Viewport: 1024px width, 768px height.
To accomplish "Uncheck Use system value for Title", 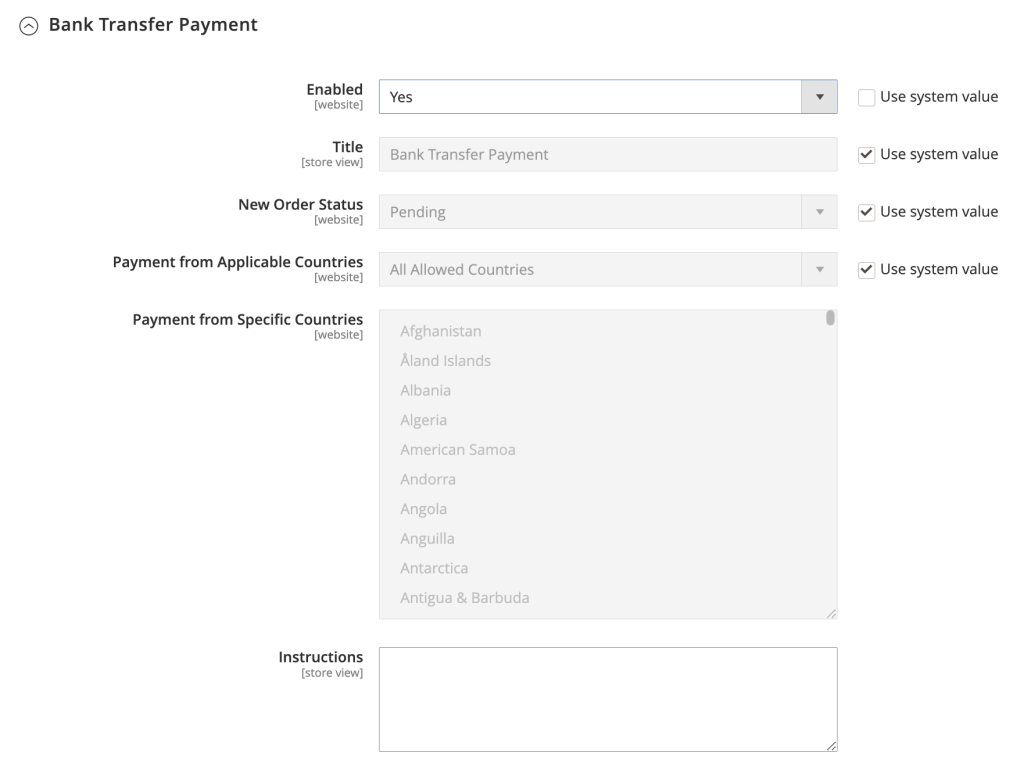I will point(866,154).
